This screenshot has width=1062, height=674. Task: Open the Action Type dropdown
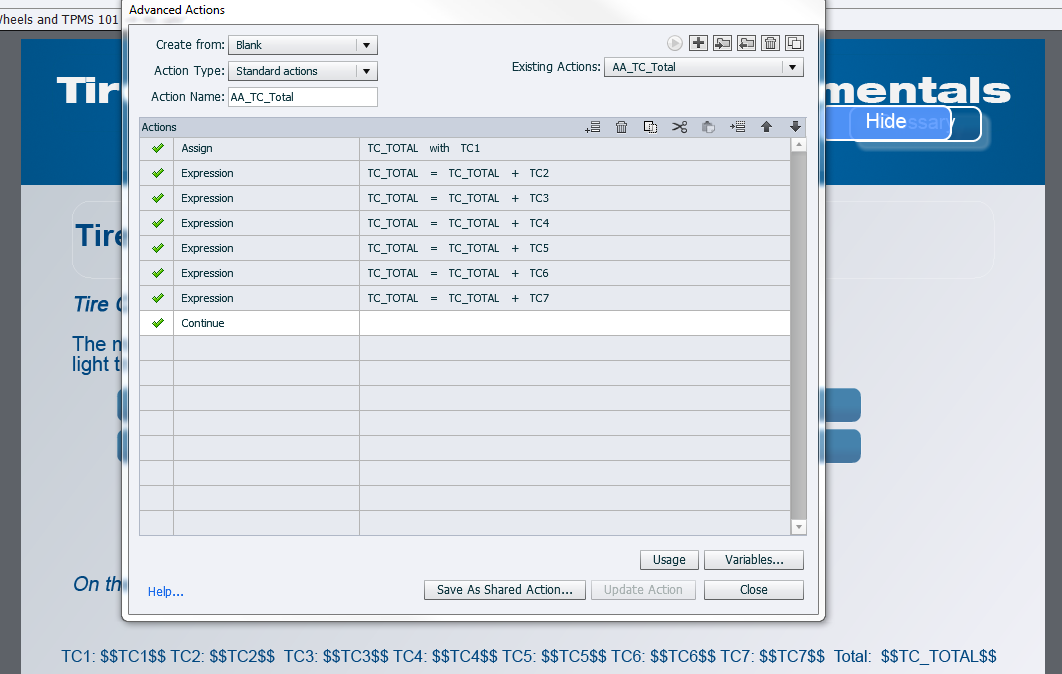click(x=302, y=71)
